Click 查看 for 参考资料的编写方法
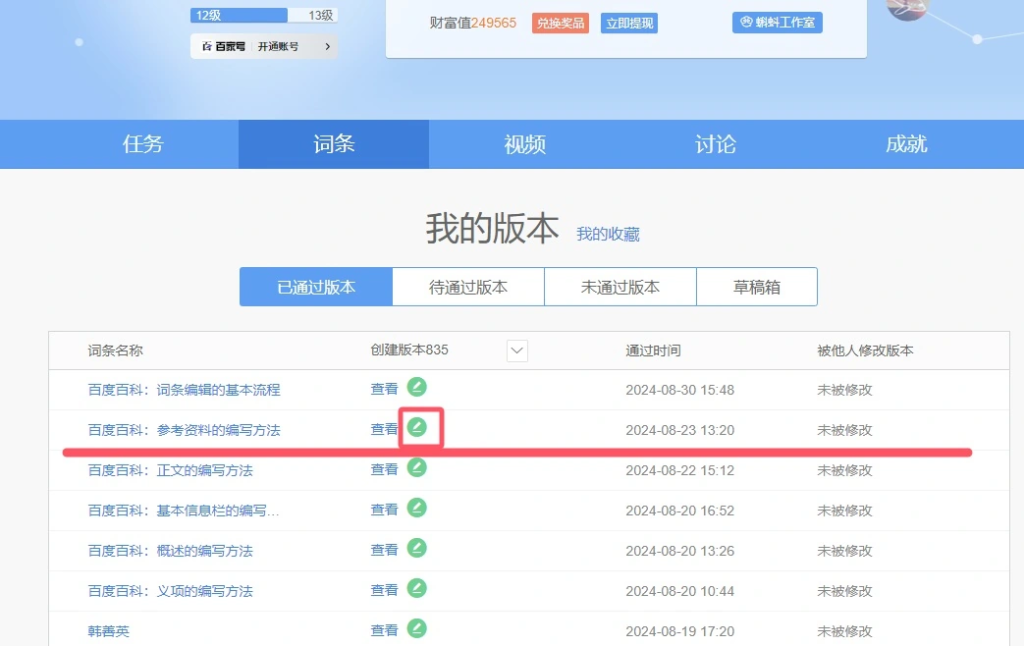The height and width of the screenshot is (646, 1024). click(384, 429)
